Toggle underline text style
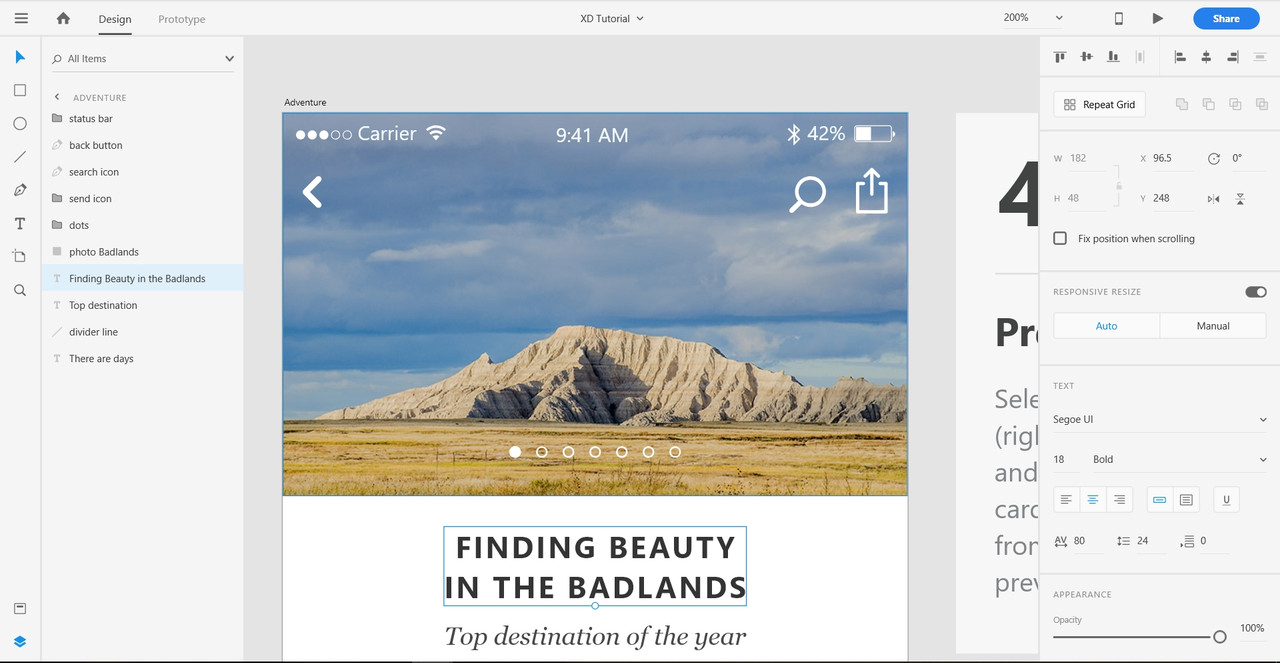The width and height of the screenshot is (1280, 663). 1226,499
